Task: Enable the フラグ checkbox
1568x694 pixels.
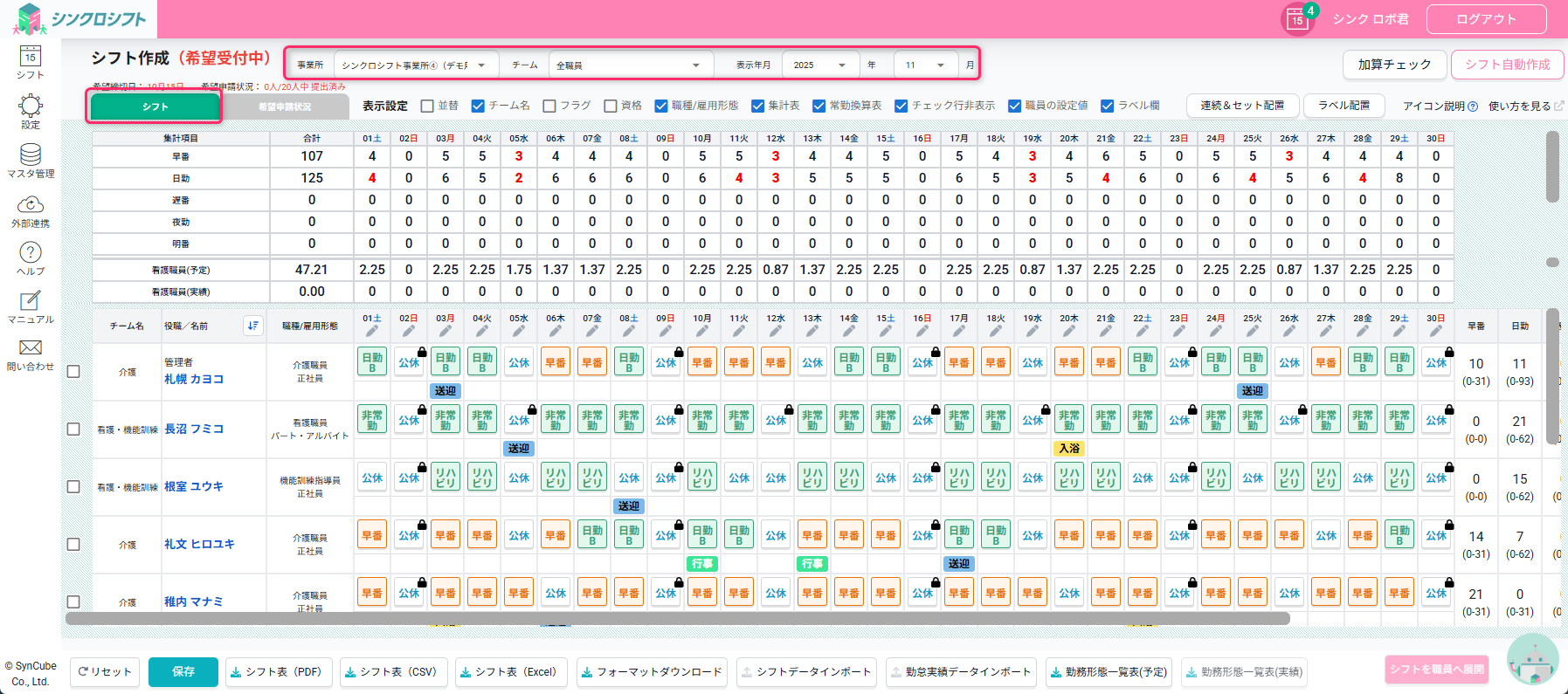Action: click(x=549, y=106)
